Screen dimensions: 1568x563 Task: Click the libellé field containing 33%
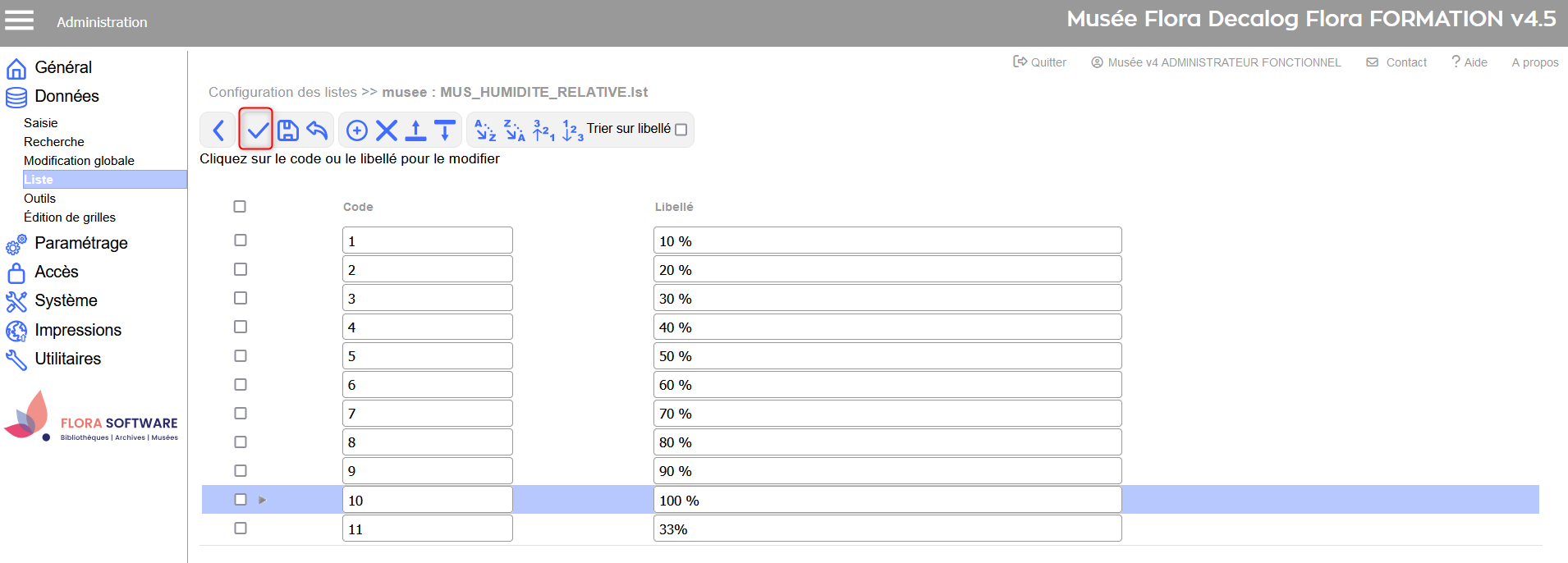click(887, 529)
